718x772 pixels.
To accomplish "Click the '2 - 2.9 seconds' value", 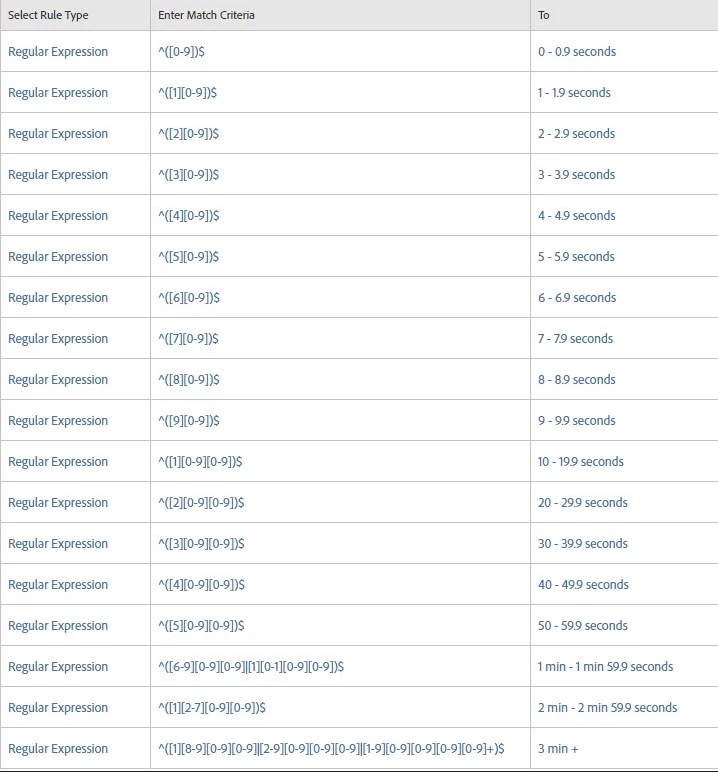I will (576, 133).
